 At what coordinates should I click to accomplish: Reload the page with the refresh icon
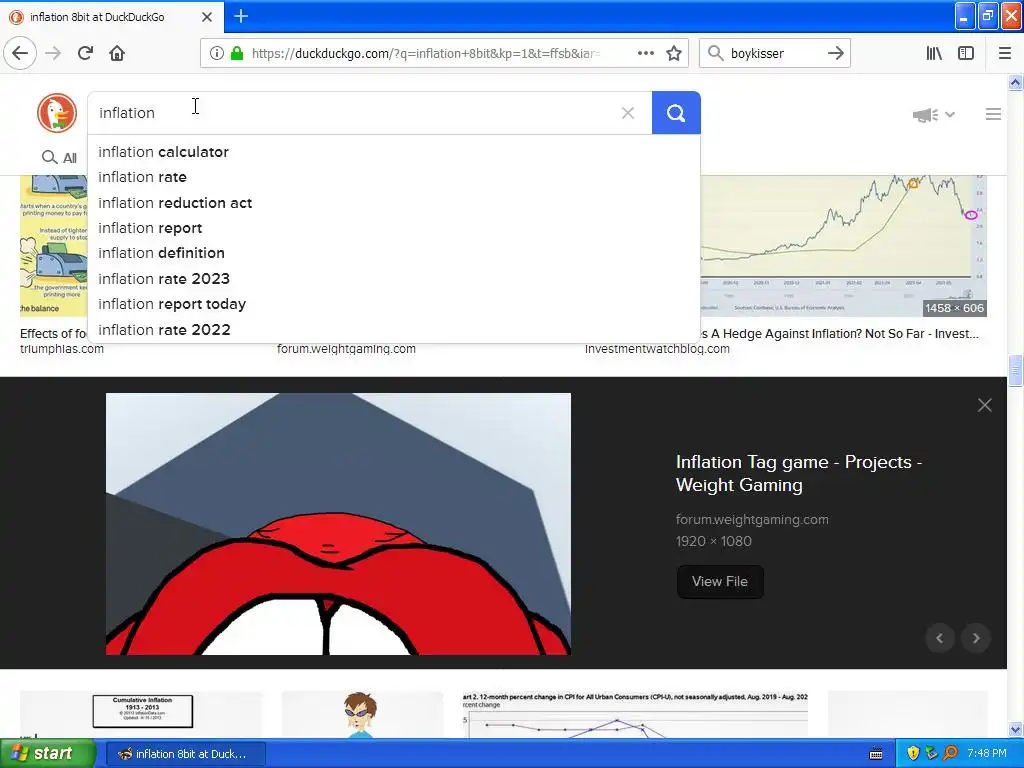coord(85,53)
